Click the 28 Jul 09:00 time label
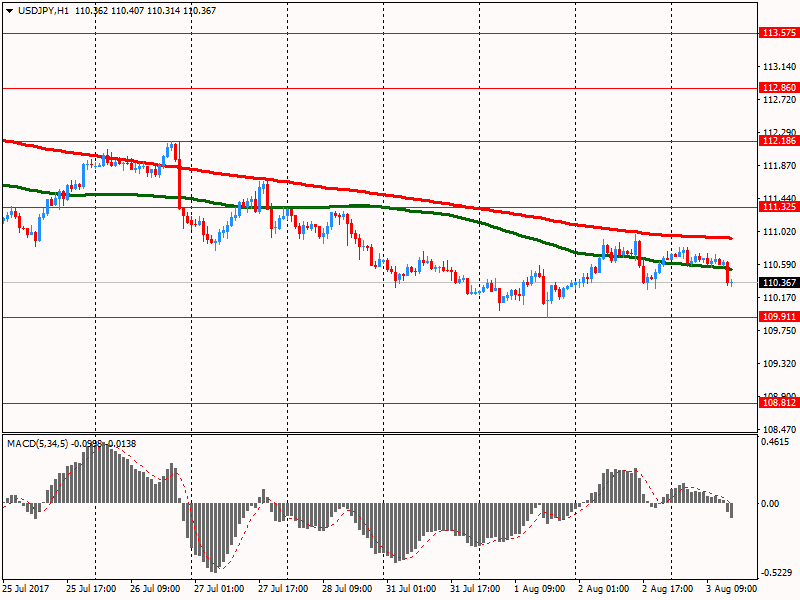Screen dimensions: 800x600 point(347,589)
